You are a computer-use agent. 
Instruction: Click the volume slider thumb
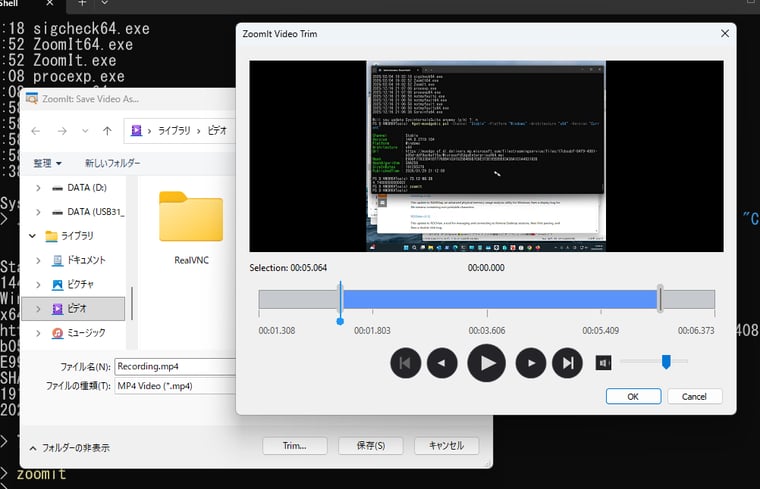[x=665, y=362]
